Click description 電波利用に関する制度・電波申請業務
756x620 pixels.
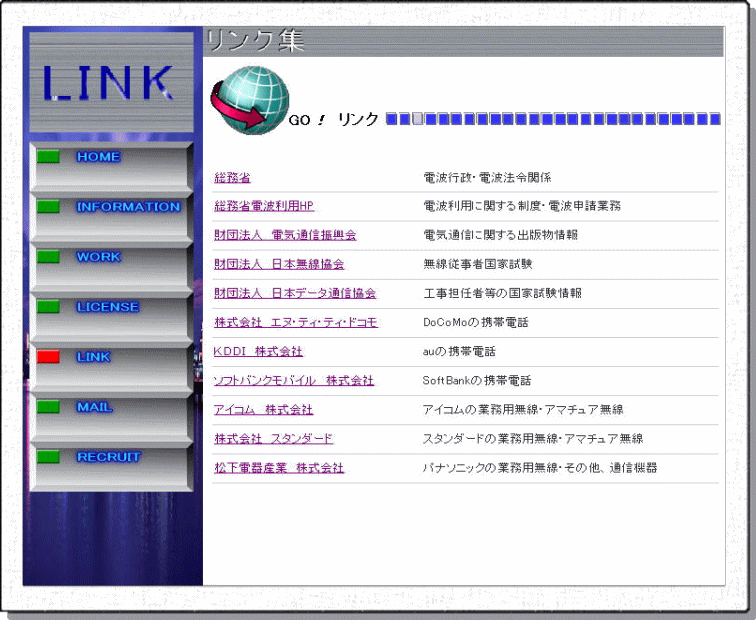(x=522, y=206)
